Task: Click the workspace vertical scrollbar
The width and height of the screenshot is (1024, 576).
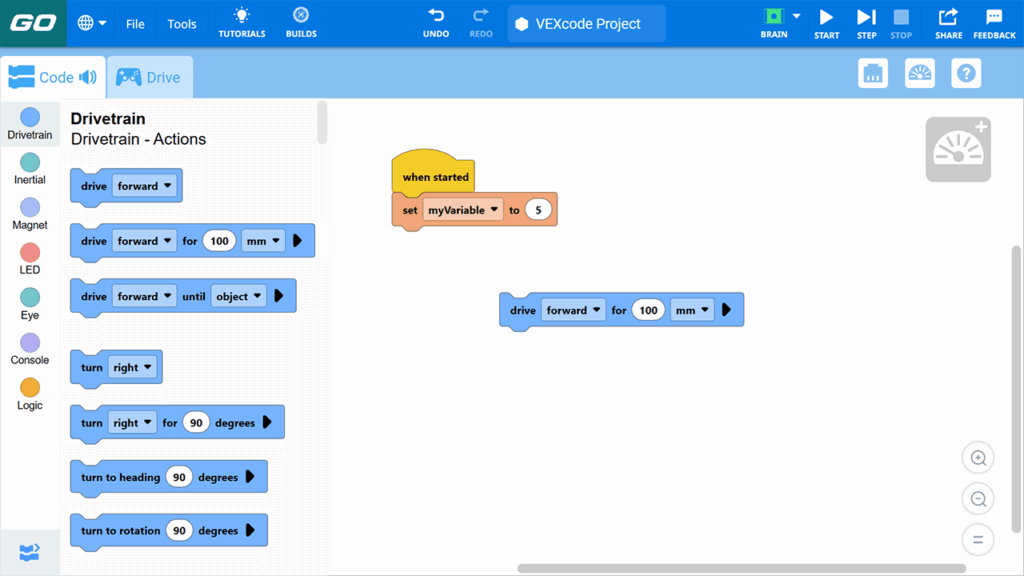Action: click(1016, 389)
